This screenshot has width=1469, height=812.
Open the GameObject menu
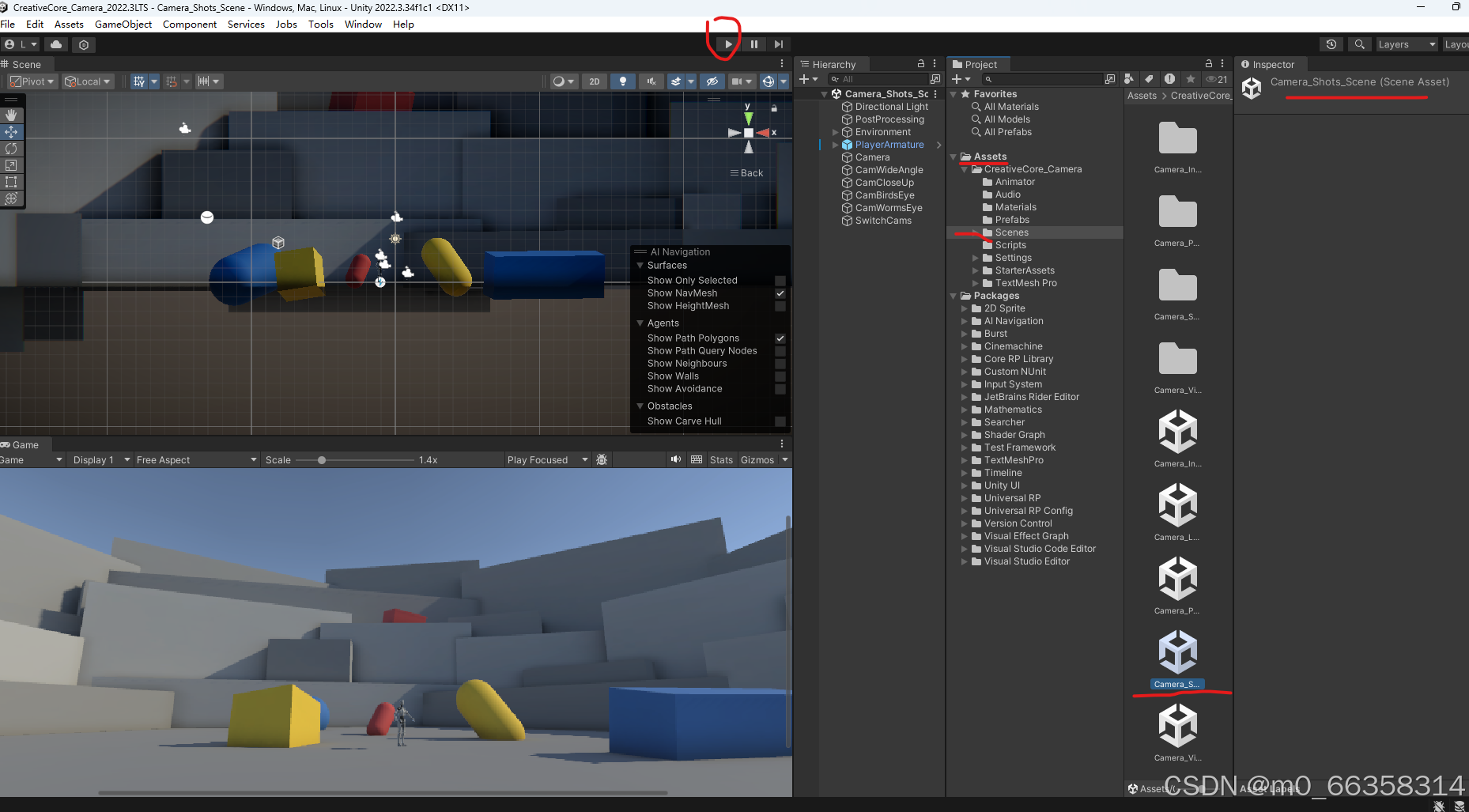pos(123,25)
